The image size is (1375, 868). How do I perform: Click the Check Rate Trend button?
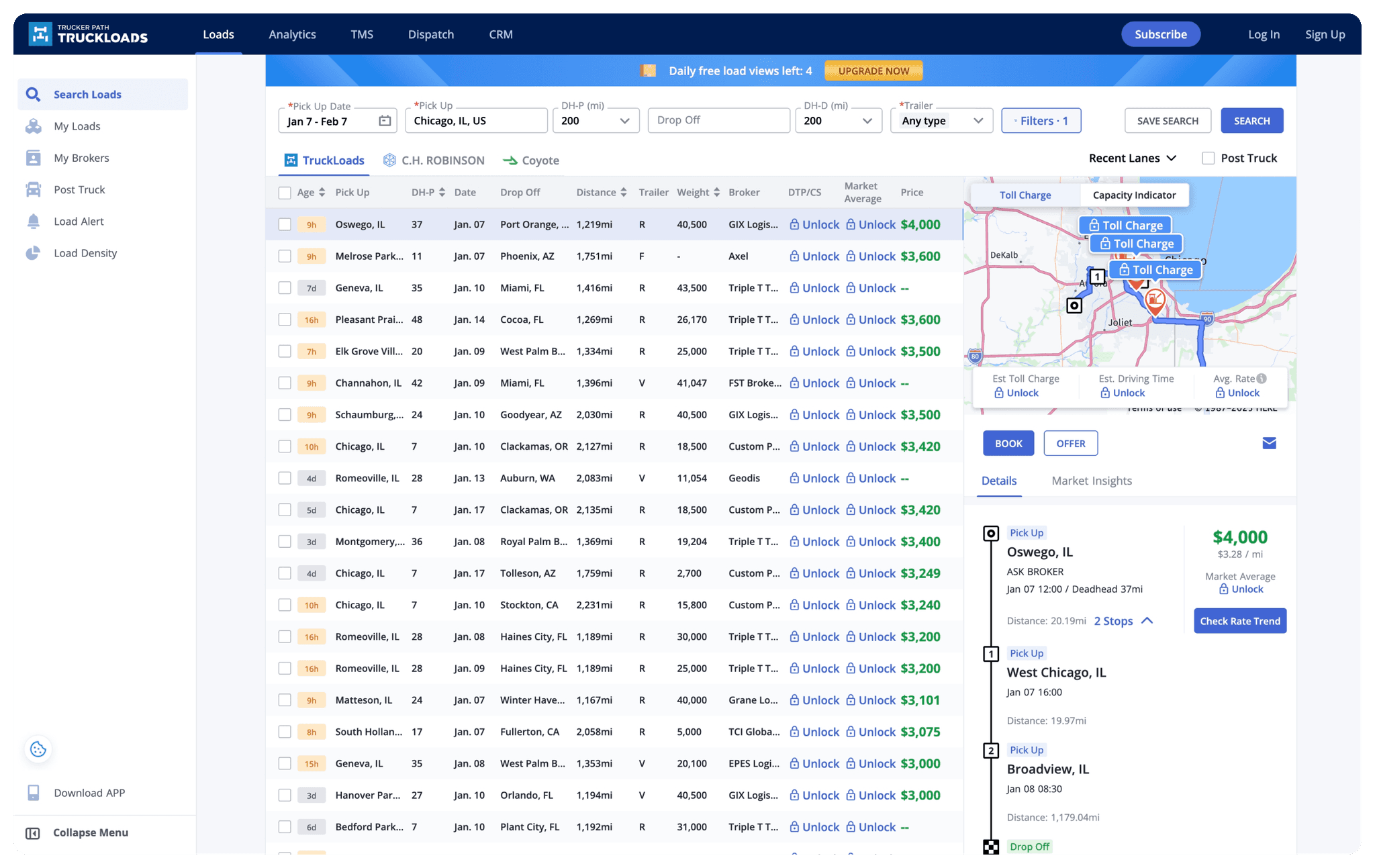1239,621
